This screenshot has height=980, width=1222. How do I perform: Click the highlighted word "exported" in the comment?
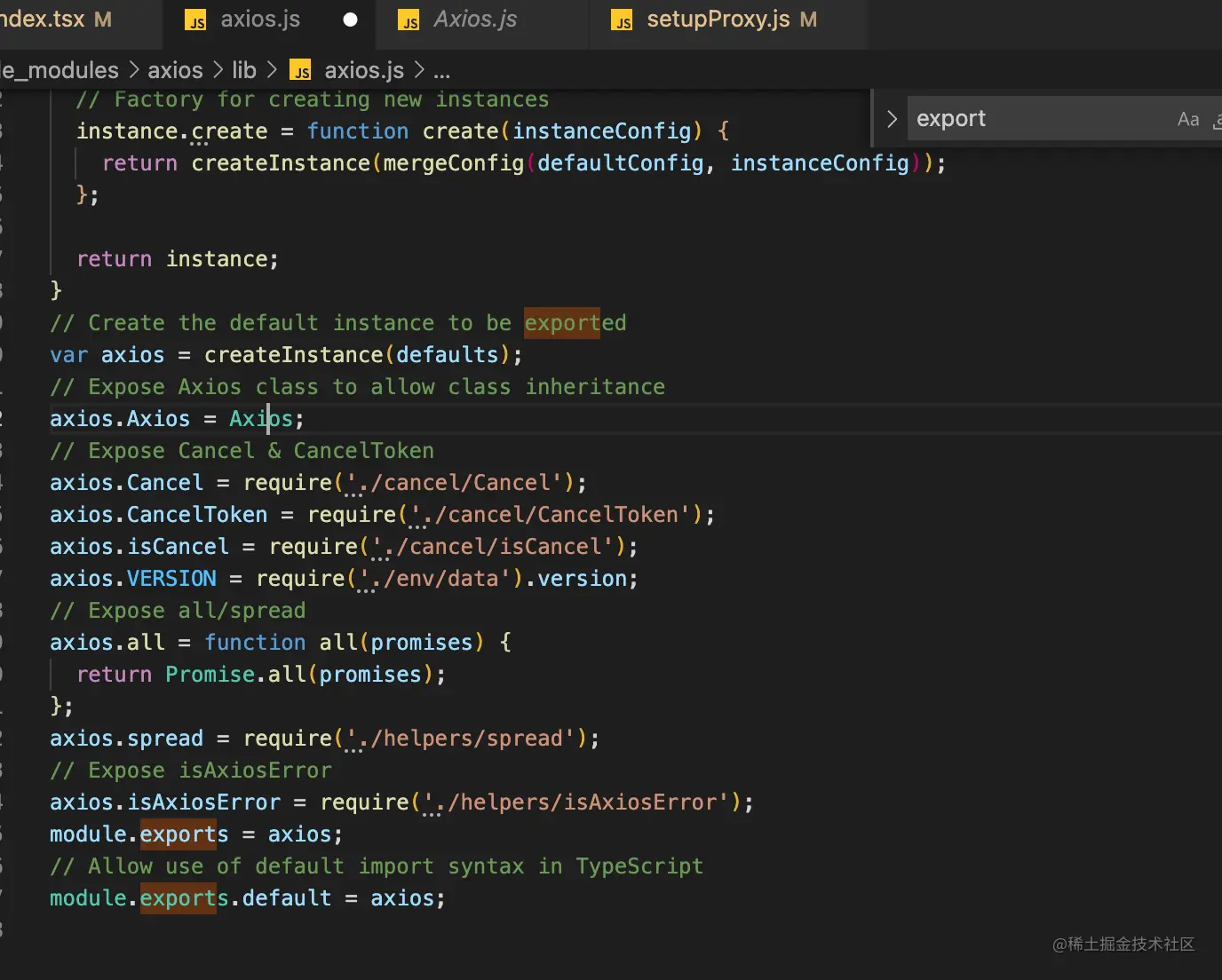point(575,323)
